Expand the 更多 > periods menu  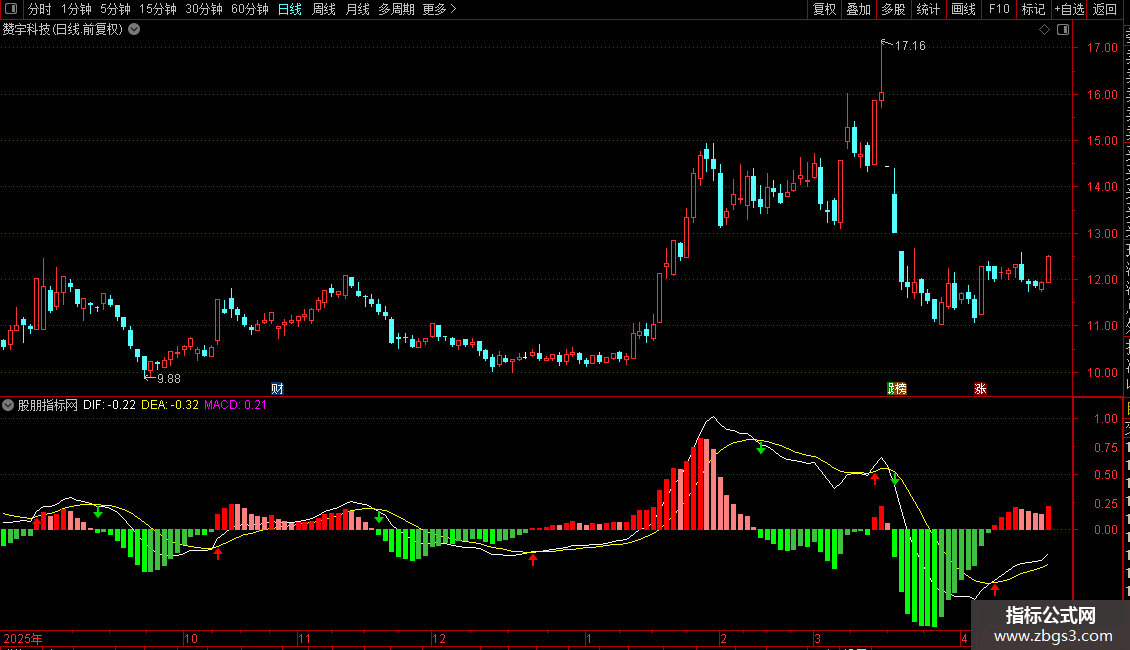coord(439,9)
